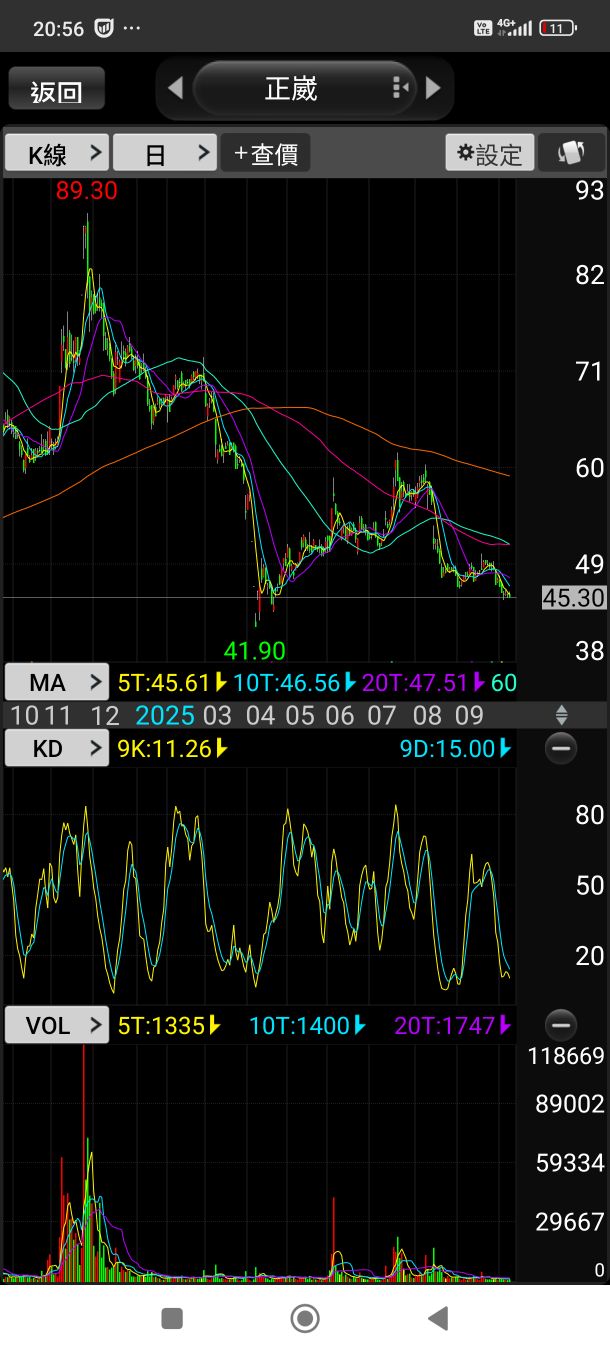Open the KD indicator selector

57,748
